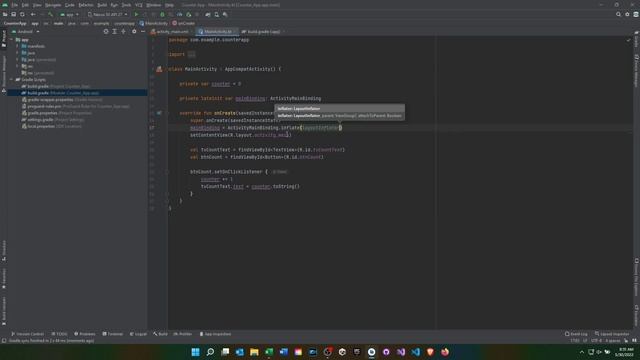Open the Event Log

576,334
